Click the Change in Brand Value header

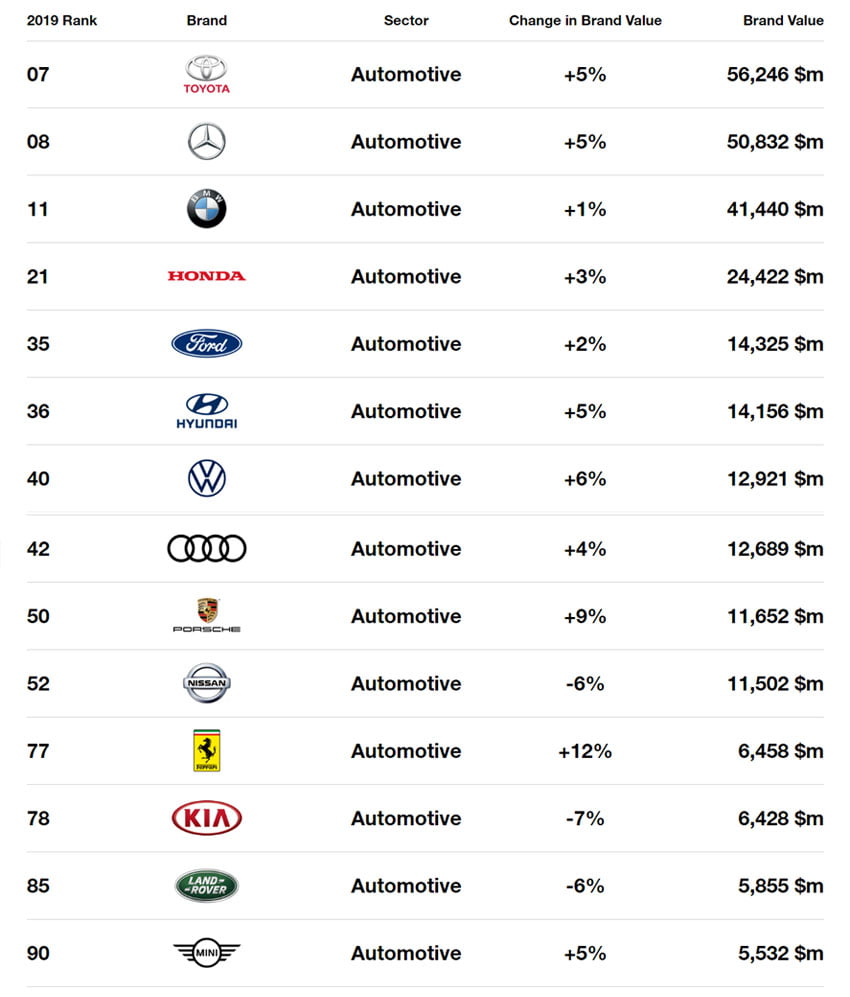coord(585,20)
